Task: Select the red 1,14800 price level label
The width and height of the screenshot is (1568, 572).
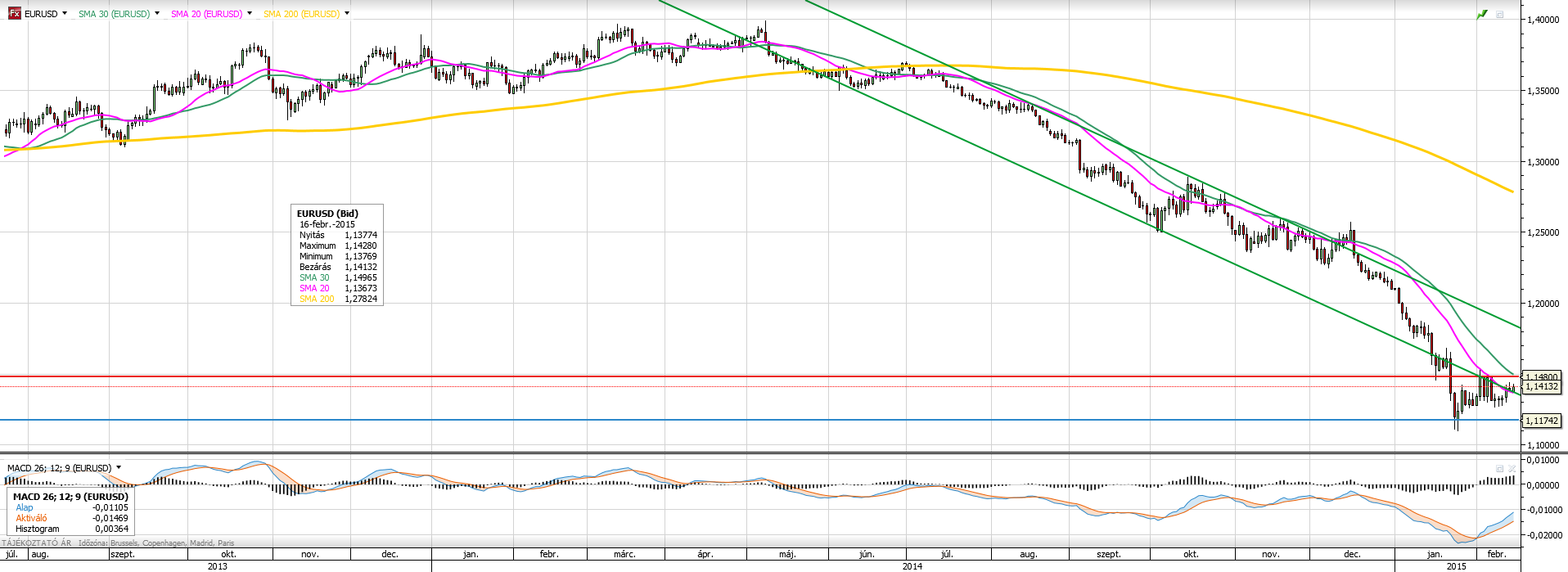Action: [x=1542, y=377]
